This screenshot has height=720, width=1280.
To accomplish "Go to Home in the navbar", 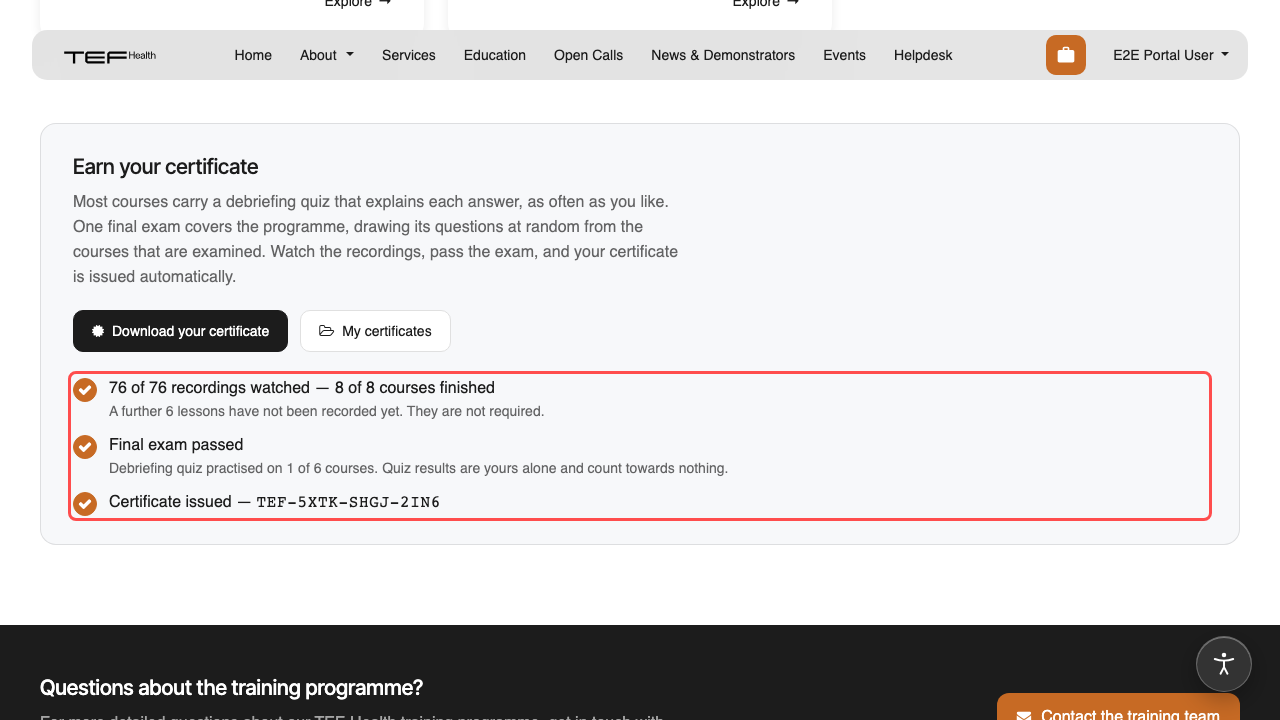I will point(253,55).
